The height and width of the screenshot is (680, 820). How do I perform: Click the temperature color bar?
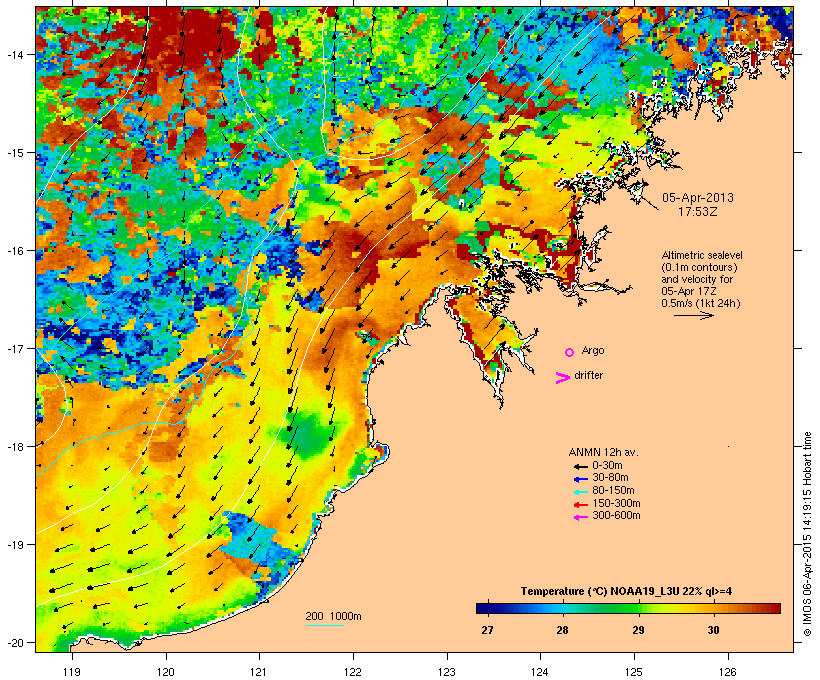pos(628,608)
